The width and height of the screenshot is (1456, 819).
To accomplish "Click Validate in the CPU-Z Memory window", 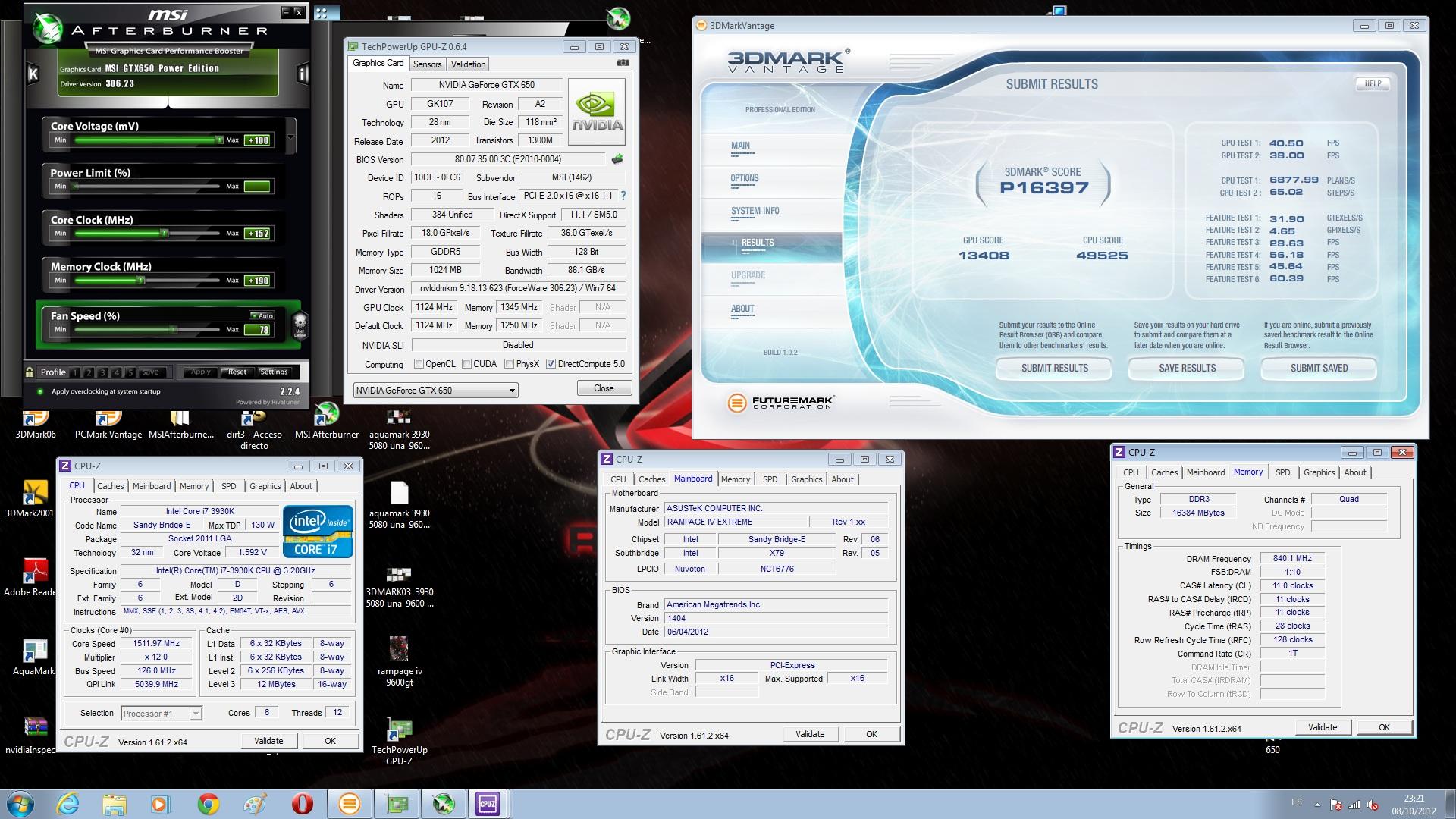I will [1322, 727].
